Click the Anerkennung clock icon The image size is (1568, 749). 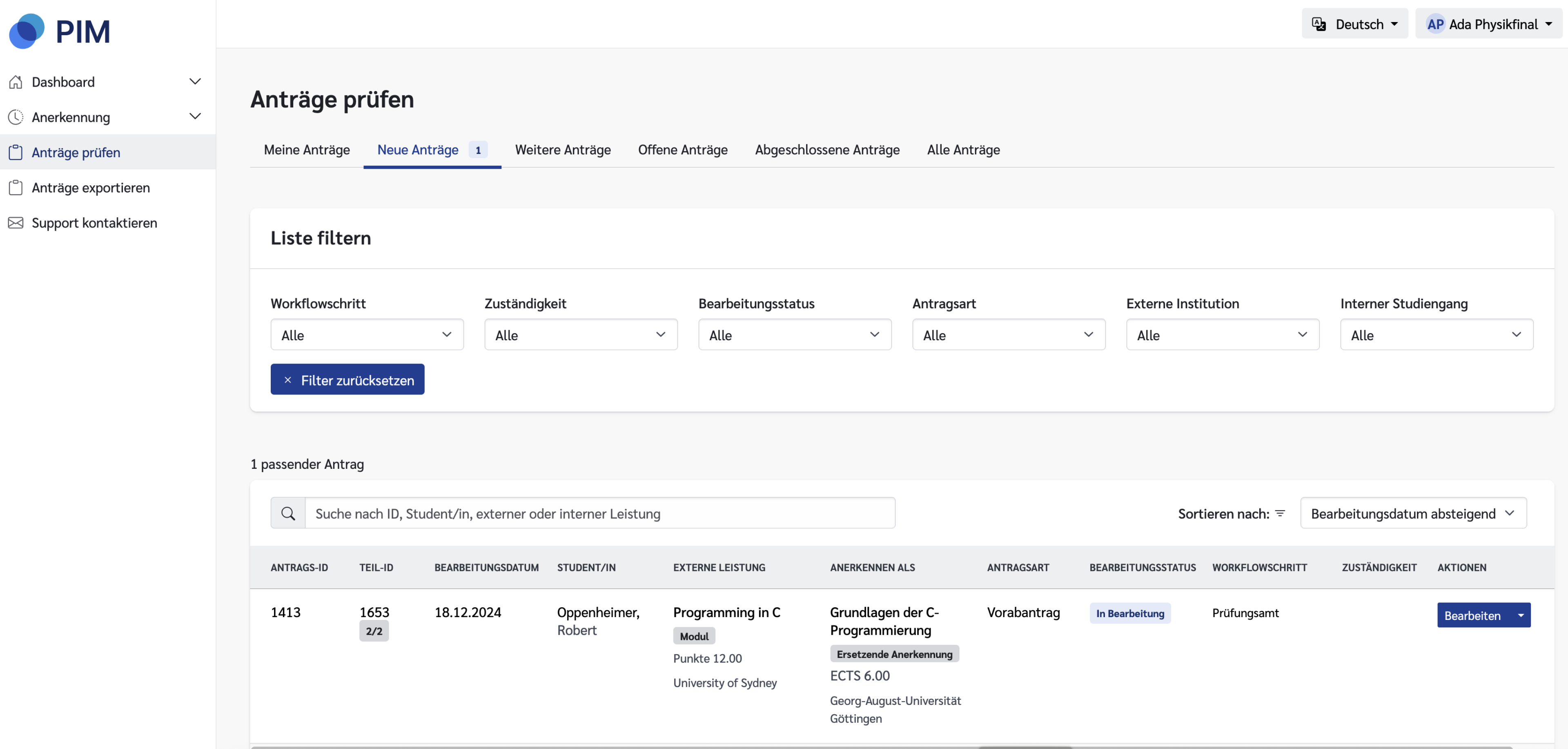[x=16, y=117]
